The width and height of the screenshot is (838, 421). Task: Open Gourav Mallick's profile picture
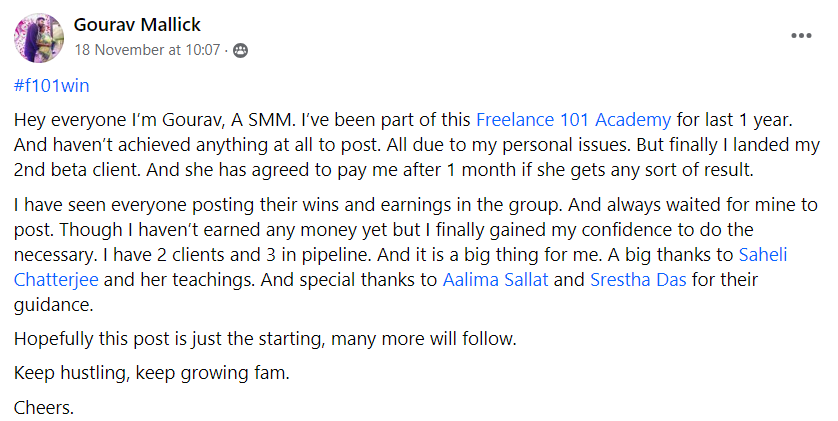[x=37, y=37]
